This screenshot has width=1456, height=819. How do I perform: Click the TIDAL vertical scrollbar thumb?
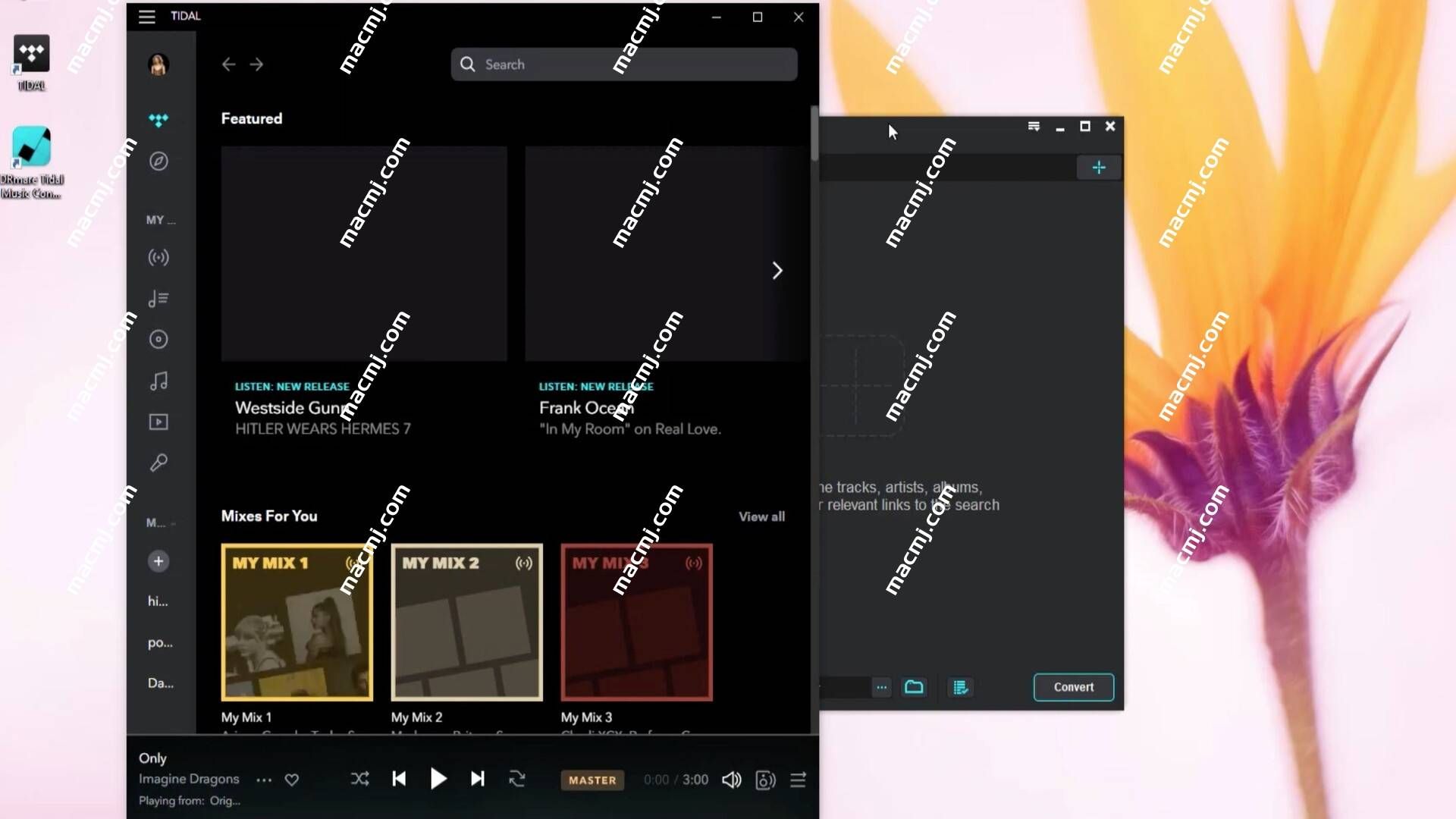tap(814, 133)
